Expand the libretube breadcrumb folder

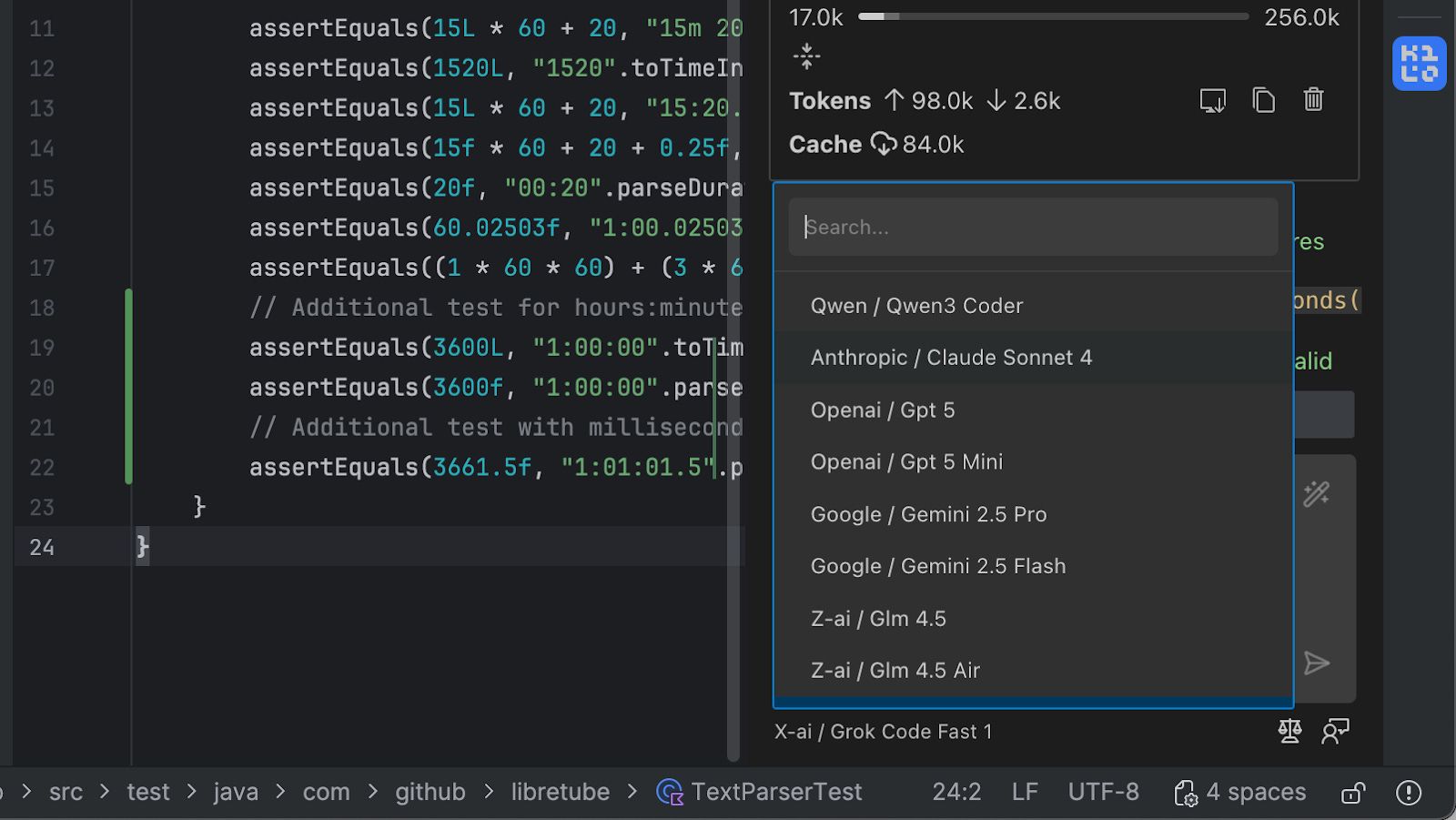click(561, 792)
